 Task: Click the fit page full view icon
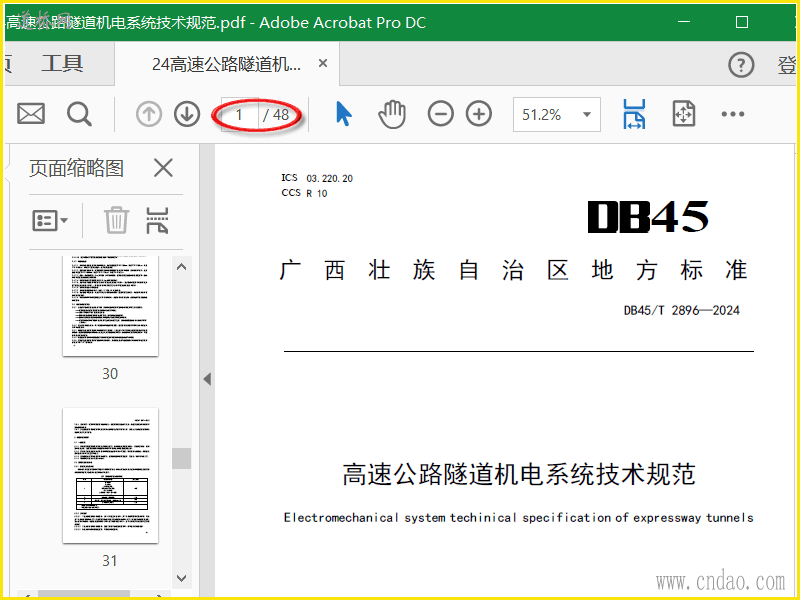tap(684, 114)
